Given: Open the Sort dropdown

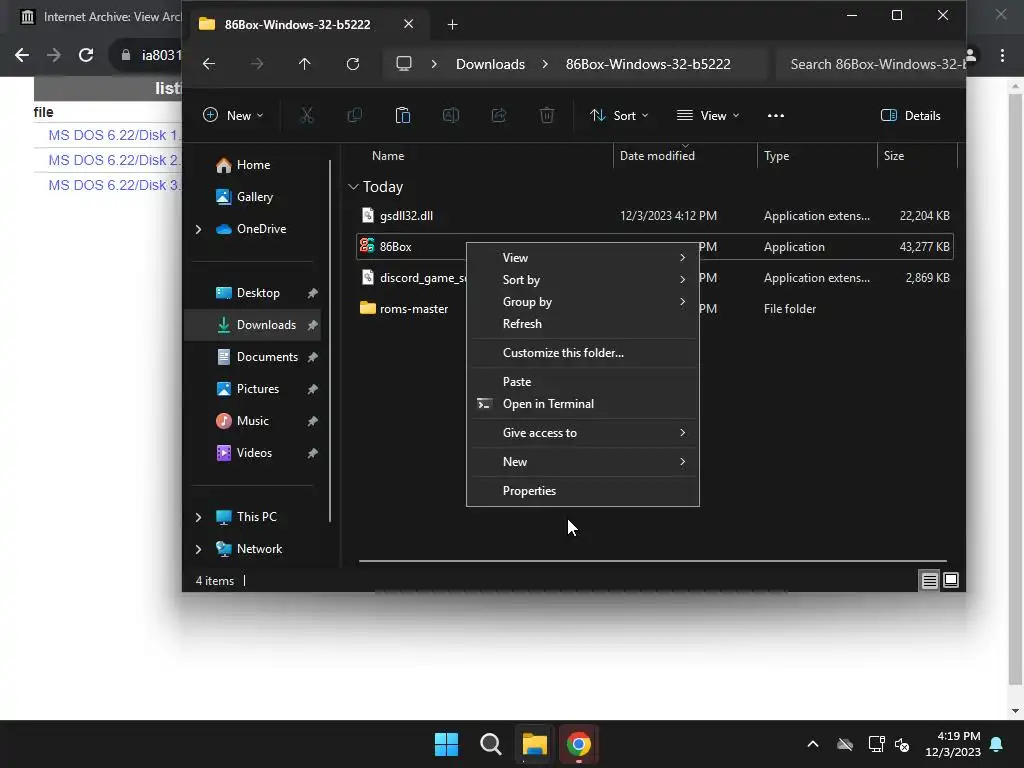Looking at the screenshot, I should 619,116.
